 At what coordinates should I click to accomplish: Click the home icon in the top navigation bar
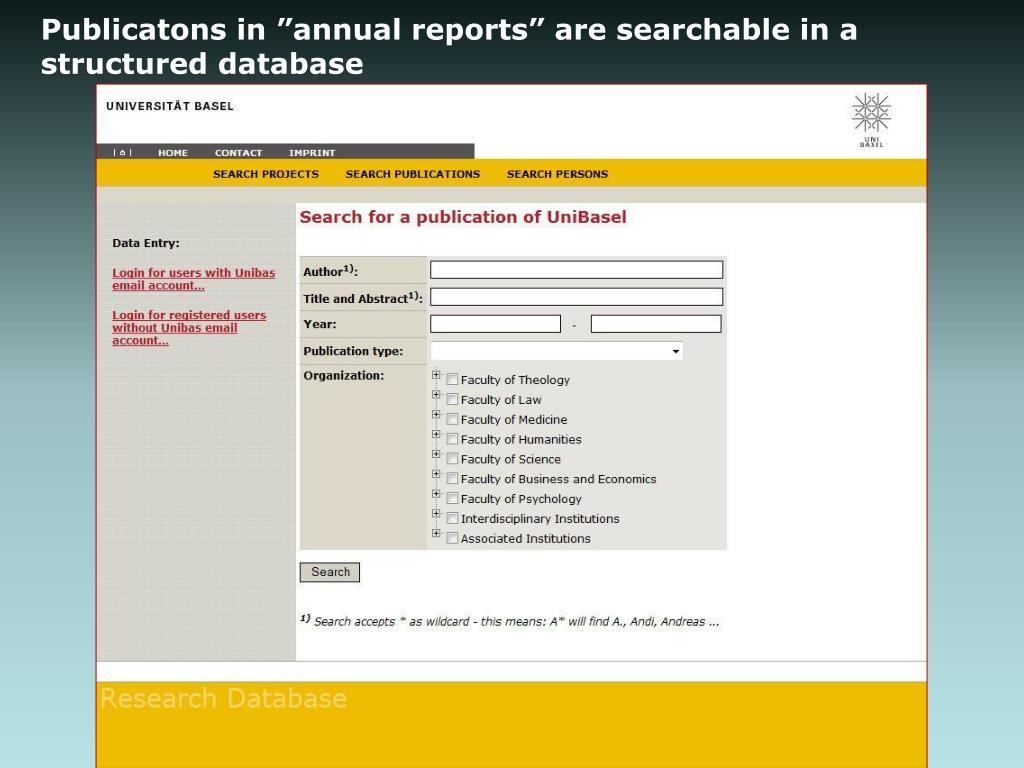122,153
